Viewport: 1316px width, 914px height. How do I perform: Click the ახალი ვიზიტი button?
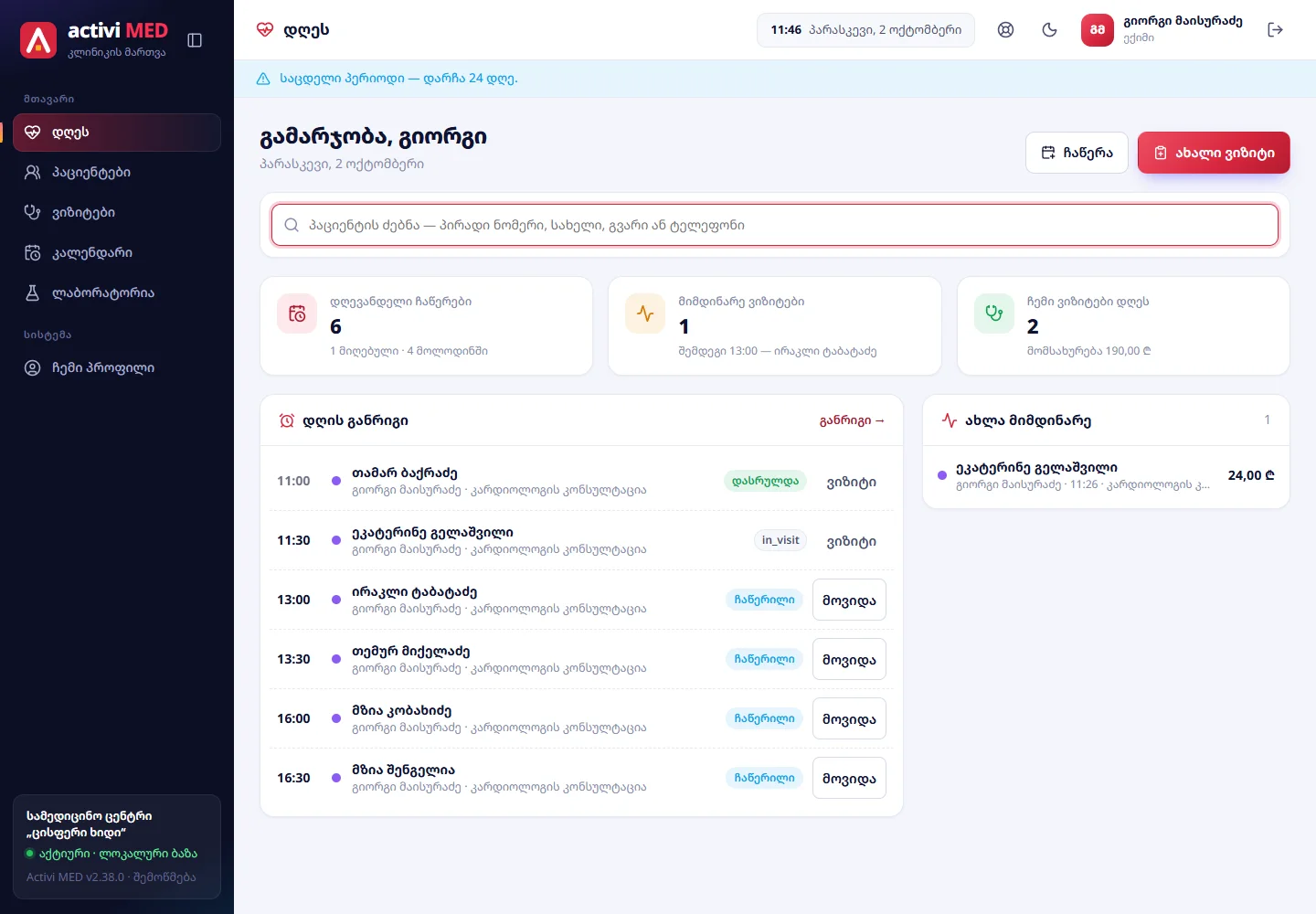click(1214, 153)
